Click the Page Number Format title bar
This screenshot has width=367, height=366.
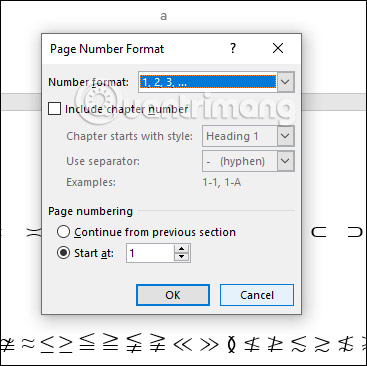pyautogui.click(x=133, y=49)
